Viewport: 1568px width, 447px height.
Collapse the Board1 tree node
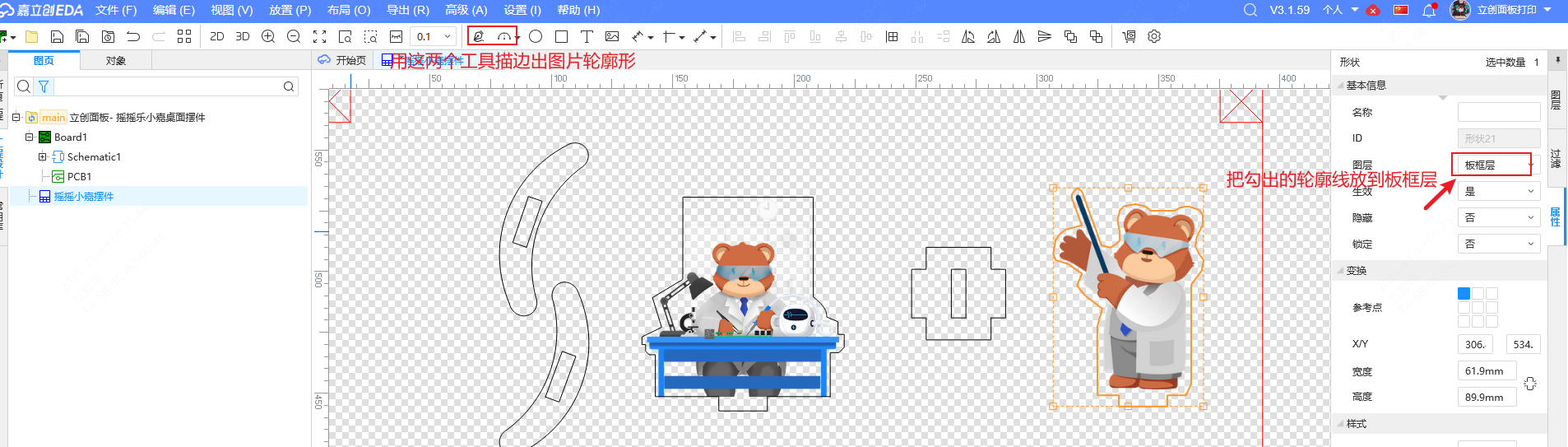(29, 137)
